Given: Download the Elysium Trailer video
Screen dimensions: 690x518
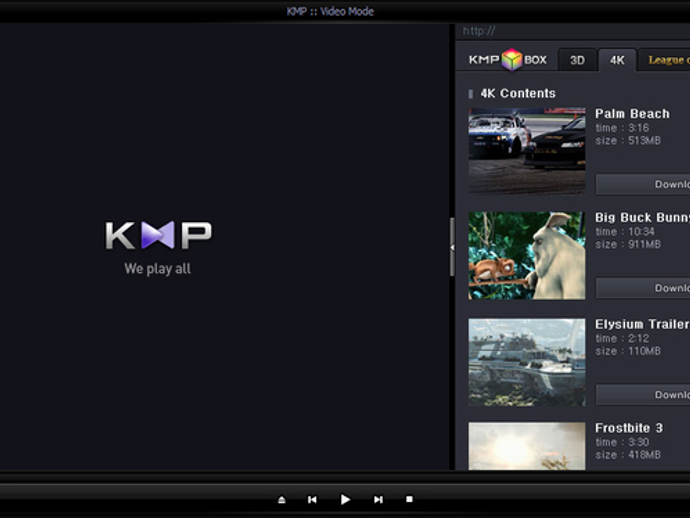Looking at the screenshot, I should click(x=643, y=395).
